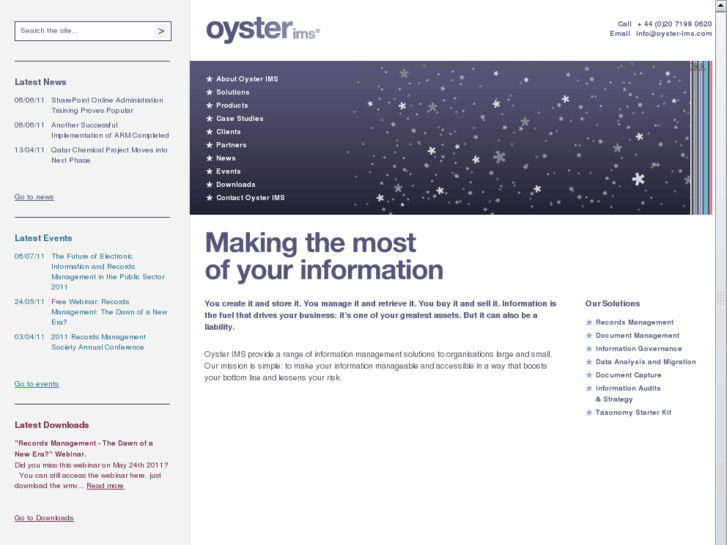Click the Latest News heading
727x545 pixels.
40,82
